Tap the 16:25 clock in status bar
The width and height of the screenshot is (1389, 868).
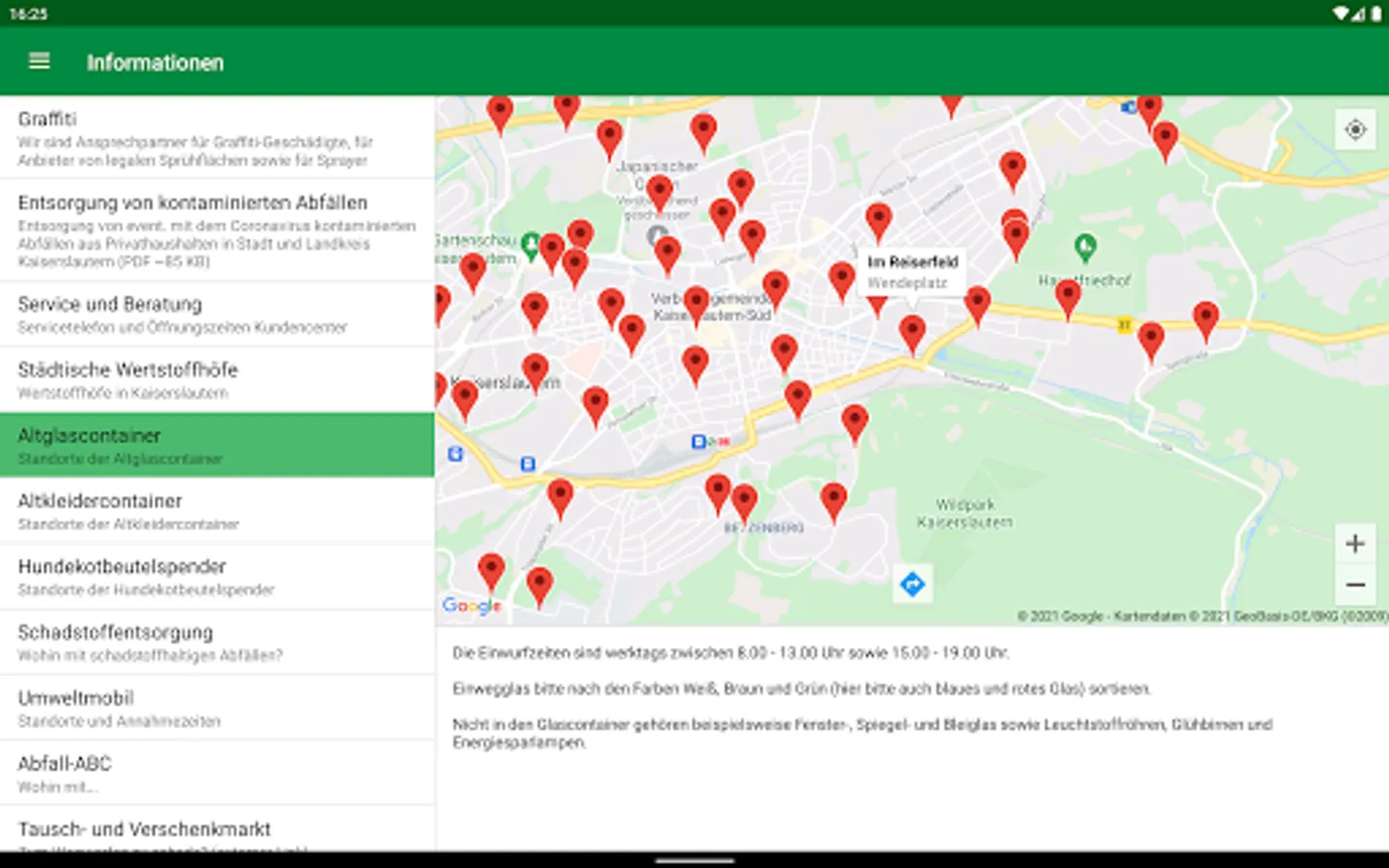[29, 14]
